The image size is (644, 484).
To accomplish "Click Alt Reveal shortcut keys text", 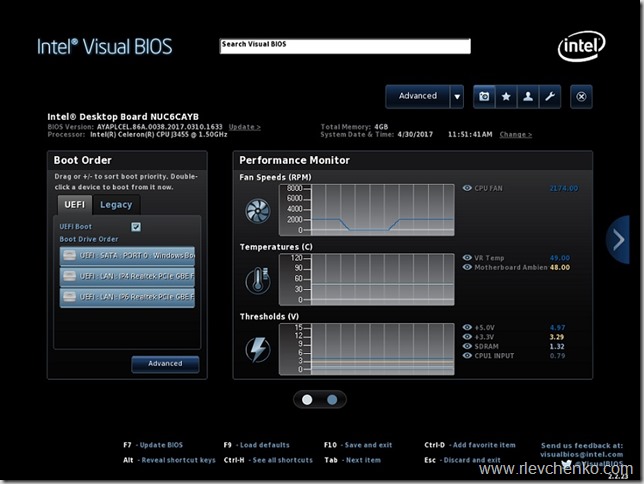I will point(169,460).
